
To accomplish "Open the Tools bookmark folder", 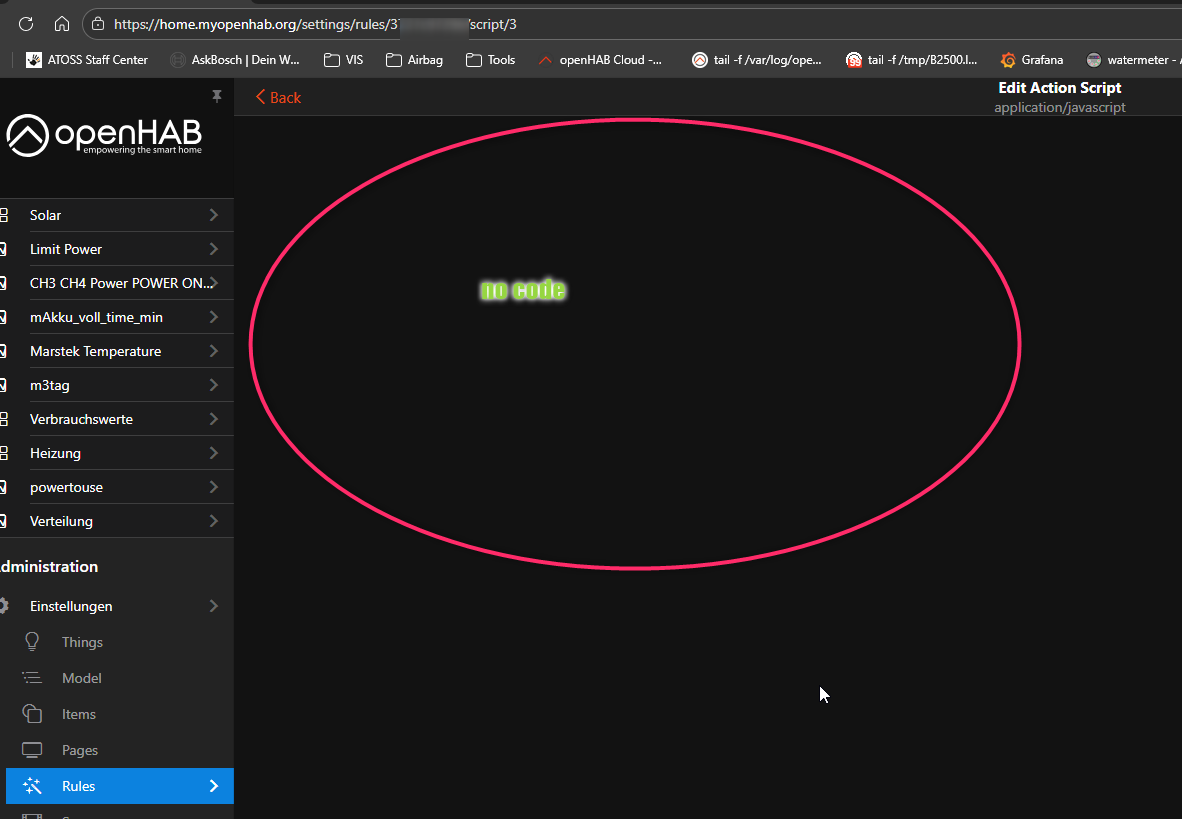I will [490, 60].
